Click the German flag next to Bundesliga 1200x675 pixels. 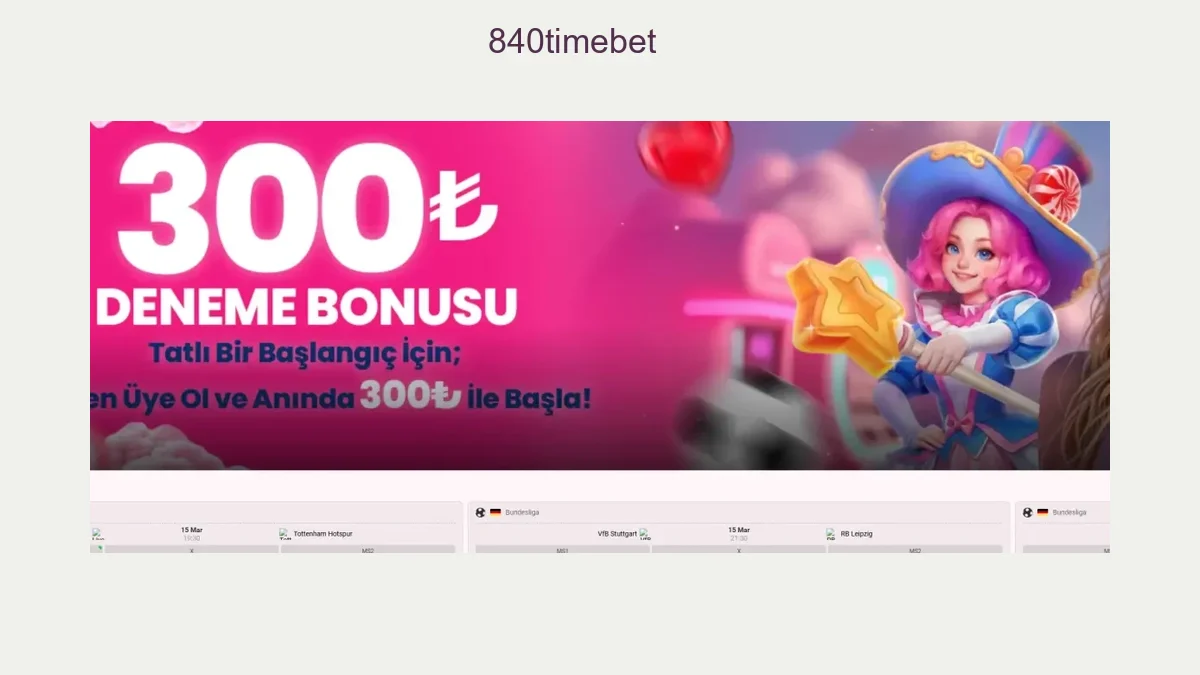[495, 512]
